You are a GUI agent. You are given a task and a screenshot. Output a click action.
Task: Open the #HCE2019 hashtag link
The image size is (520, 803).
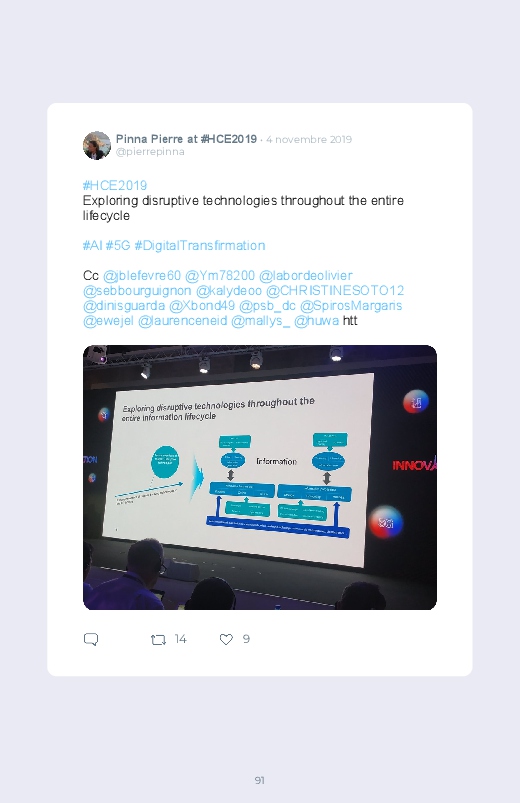115,185
